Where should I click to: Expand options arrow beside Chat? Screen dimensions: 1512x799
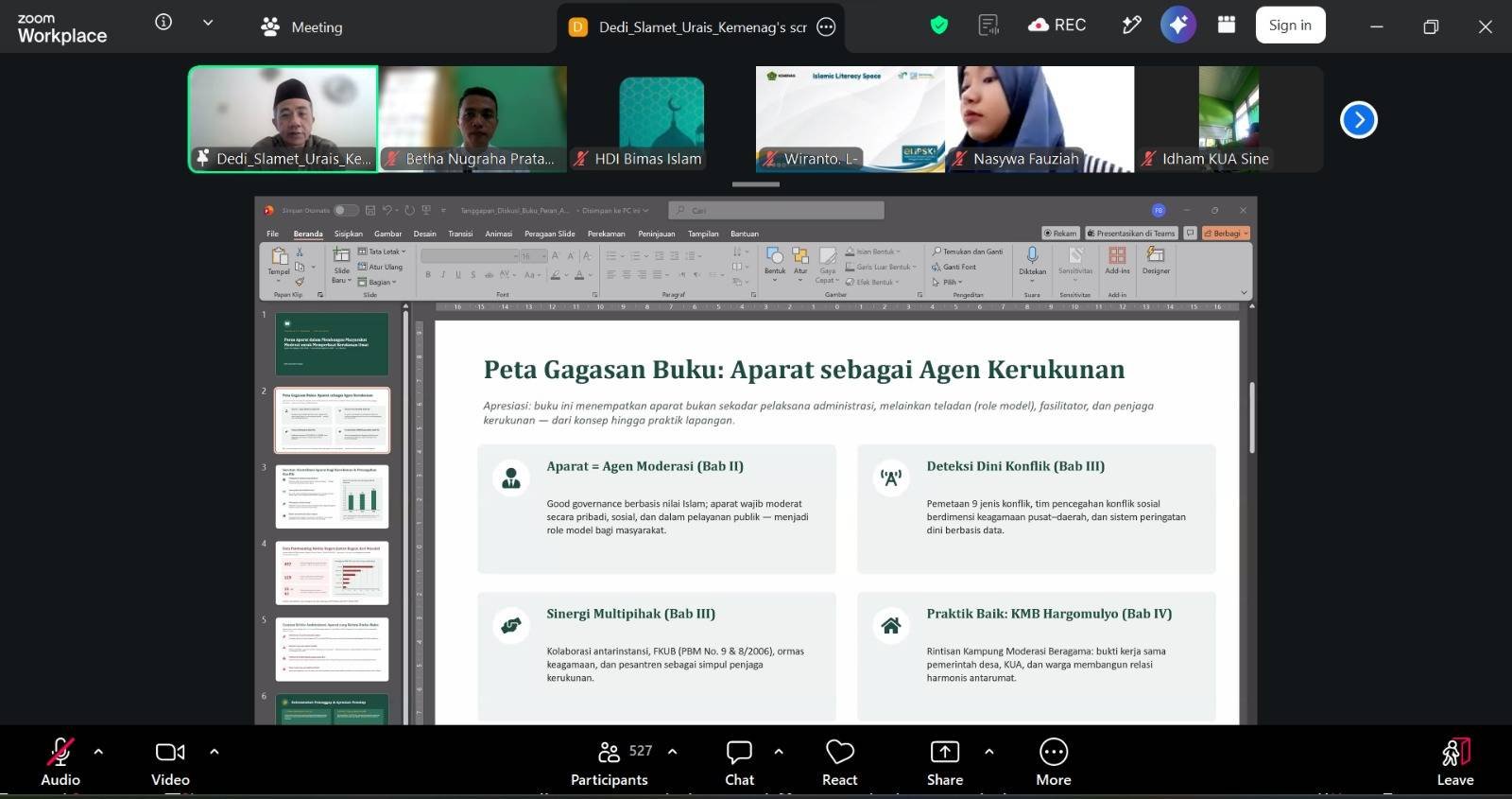779,752
